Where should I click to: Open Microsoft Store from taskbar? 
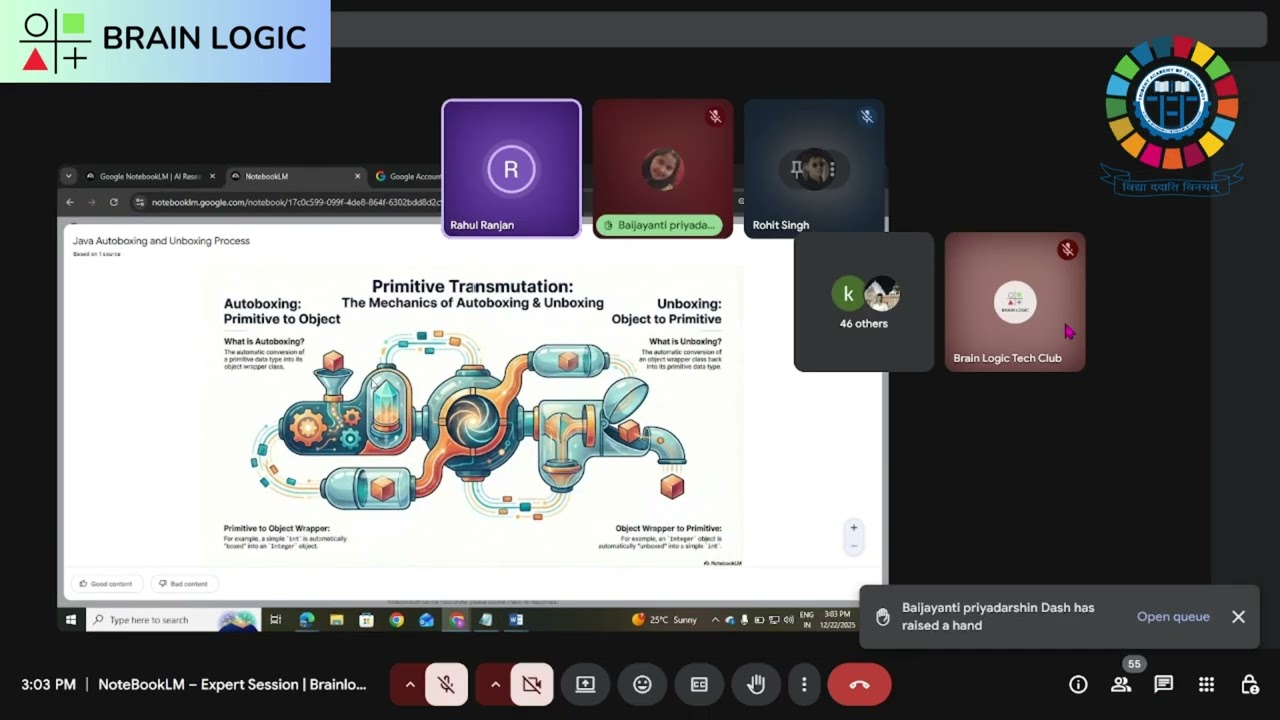pos(367,620)
